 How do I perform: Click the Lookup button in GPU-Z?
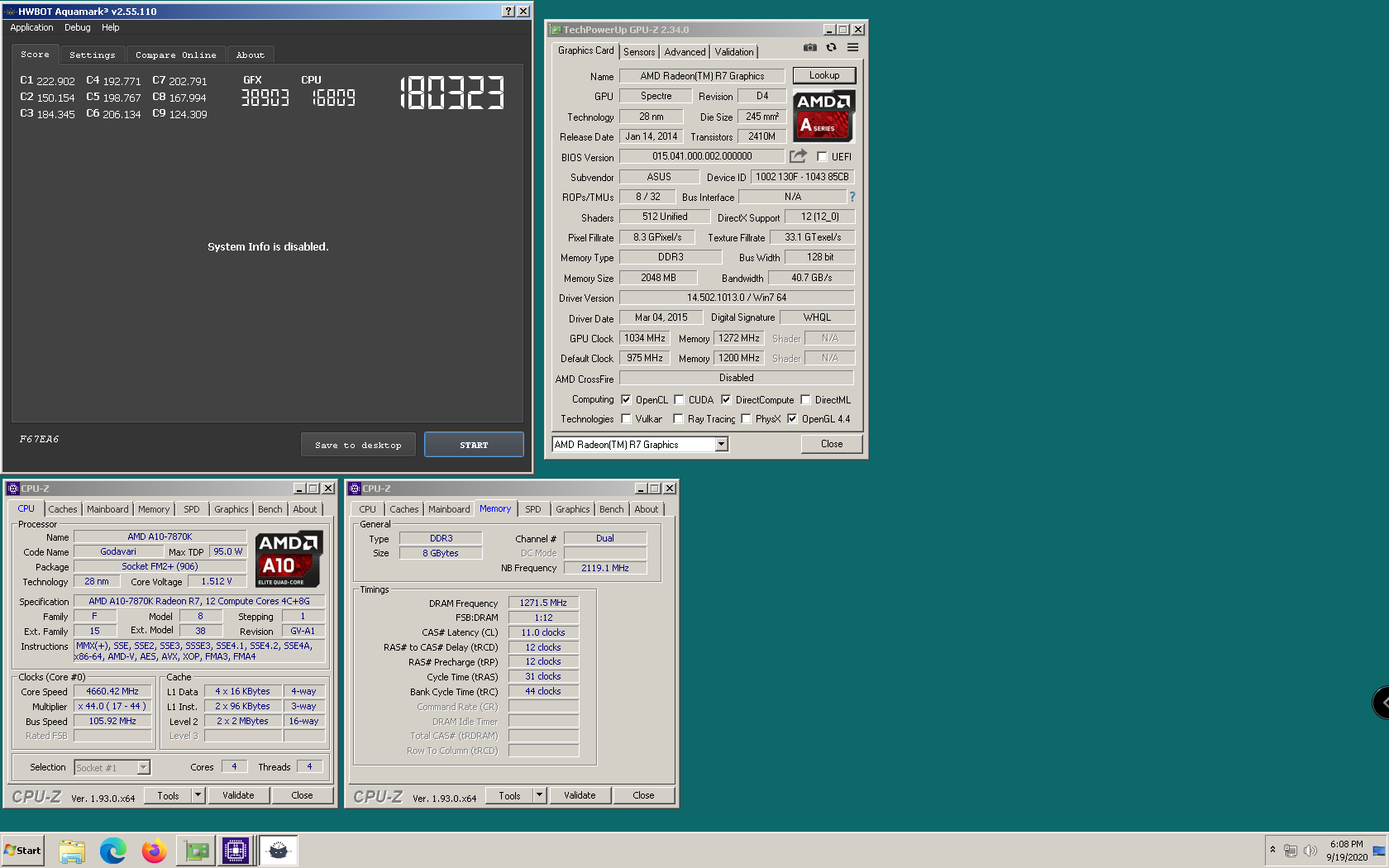pyautogui.click(x=824, y=75)
